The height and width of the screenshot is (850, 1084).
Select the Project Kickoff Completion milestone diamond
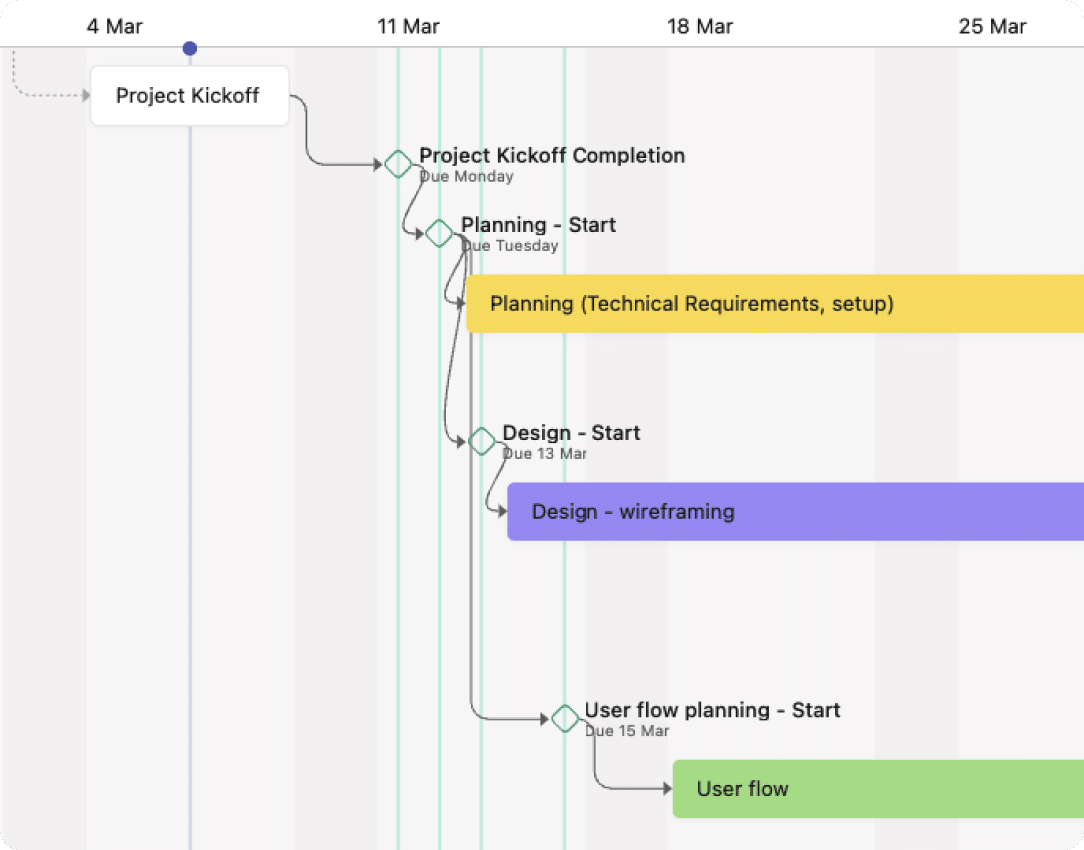tap(398, 164)
